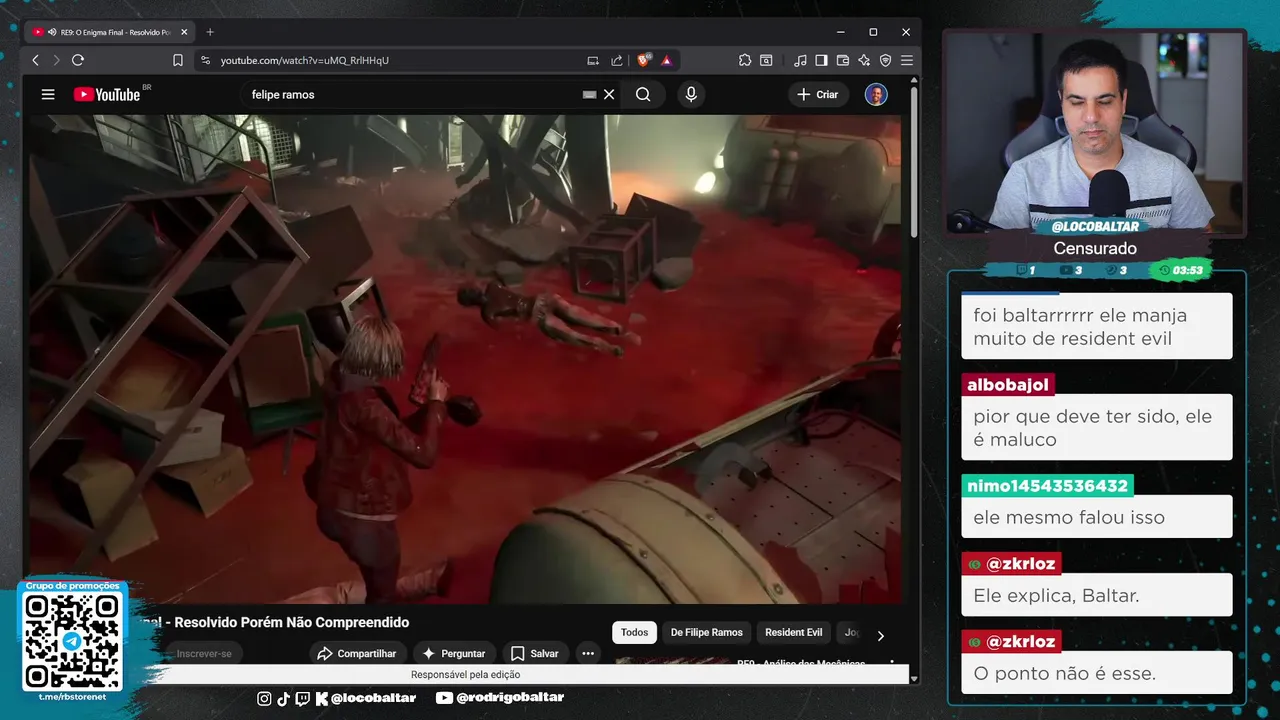The image size is (1280, 720).
Task: Click the Inscrever-se subscribe button
Action: tap(203, 653)
